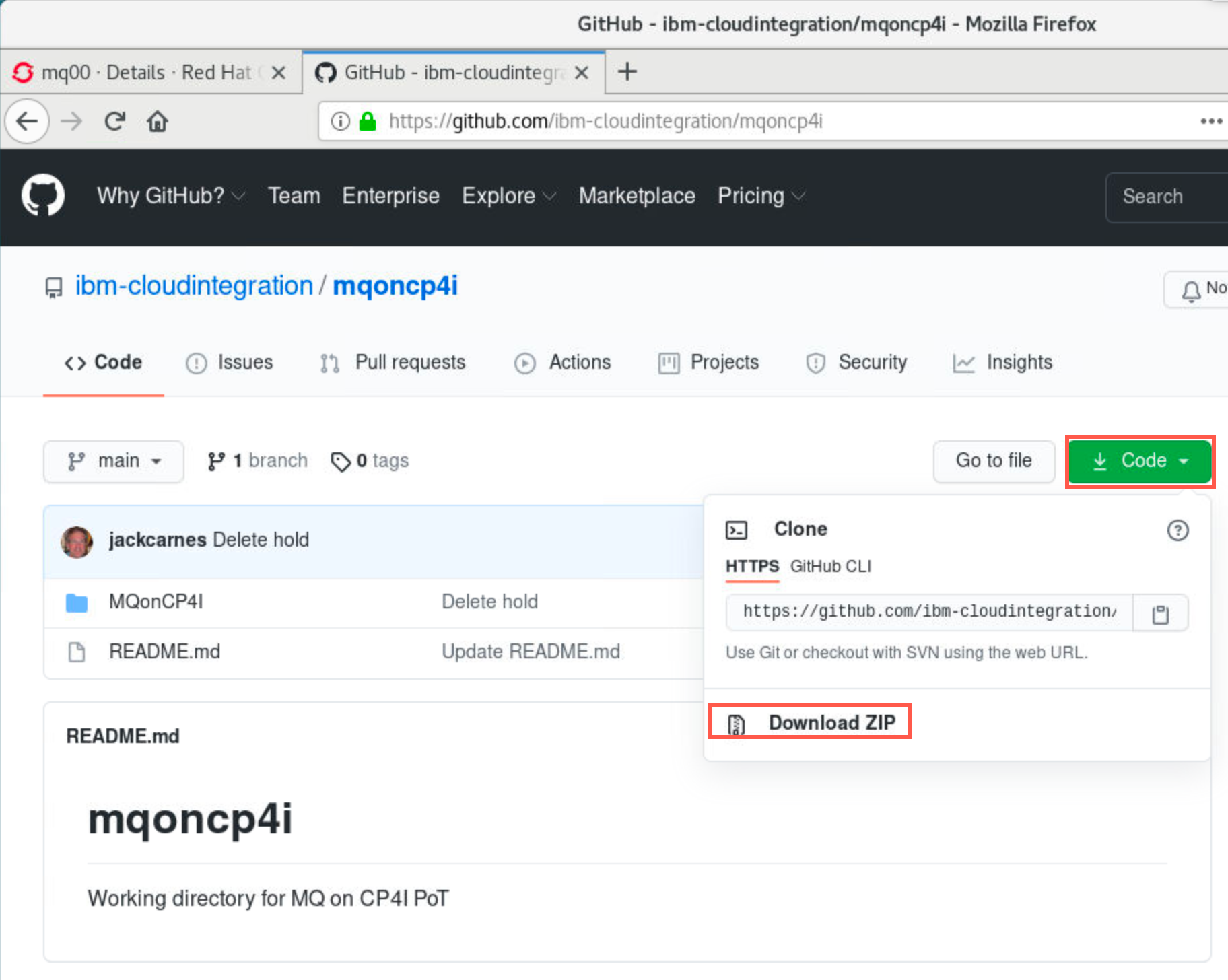Click the branch icon beside 1 branch

(x=216, y=461)
